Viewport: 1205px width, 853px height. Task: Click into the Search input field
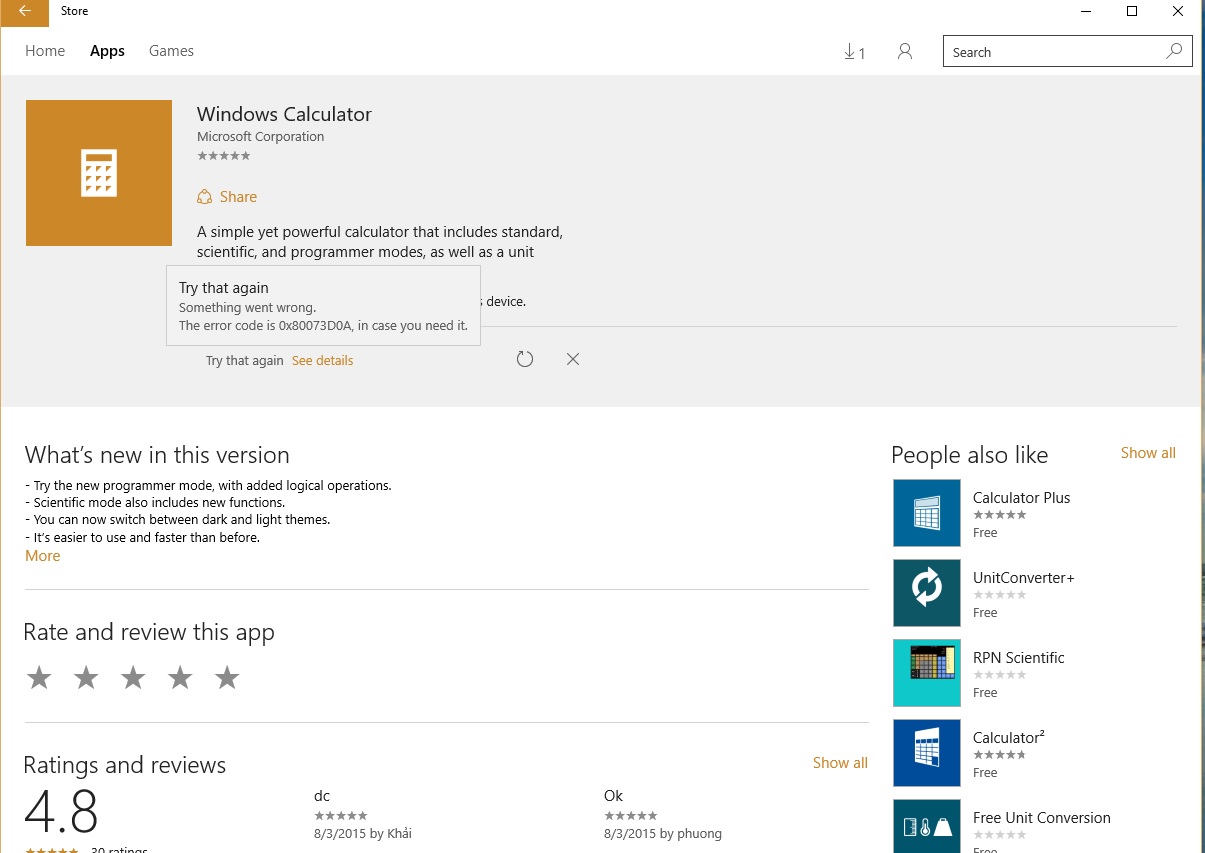[x=1050, y=52]
